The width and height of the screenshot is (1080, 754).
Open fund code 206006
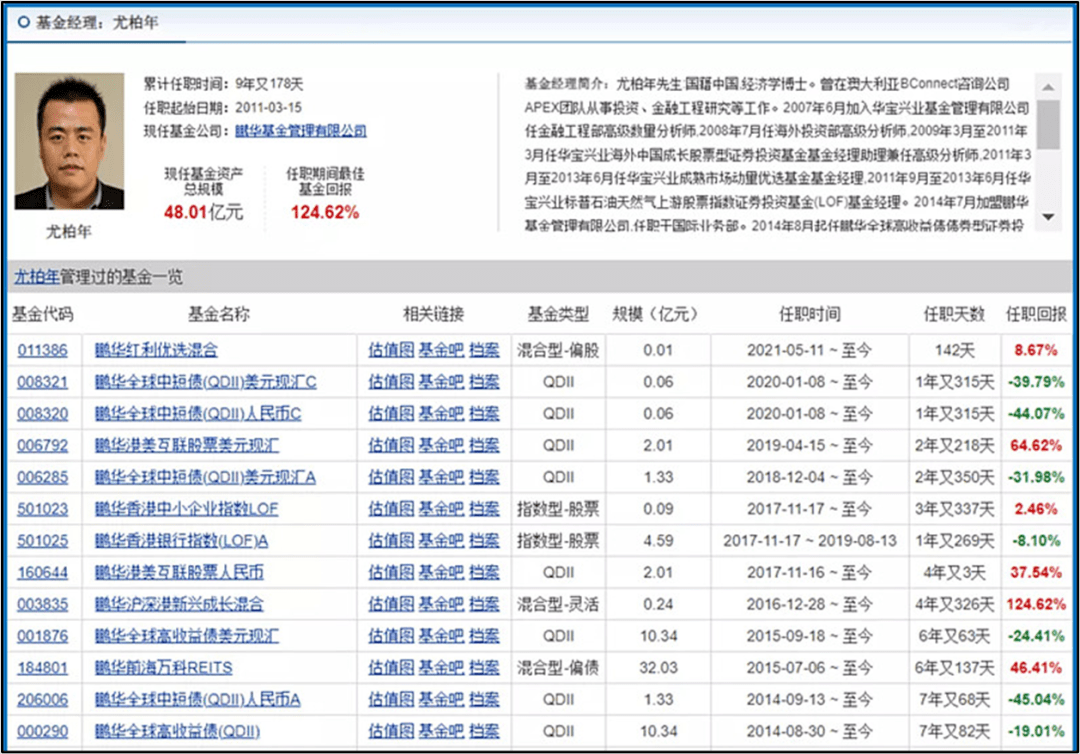[43, 700]
